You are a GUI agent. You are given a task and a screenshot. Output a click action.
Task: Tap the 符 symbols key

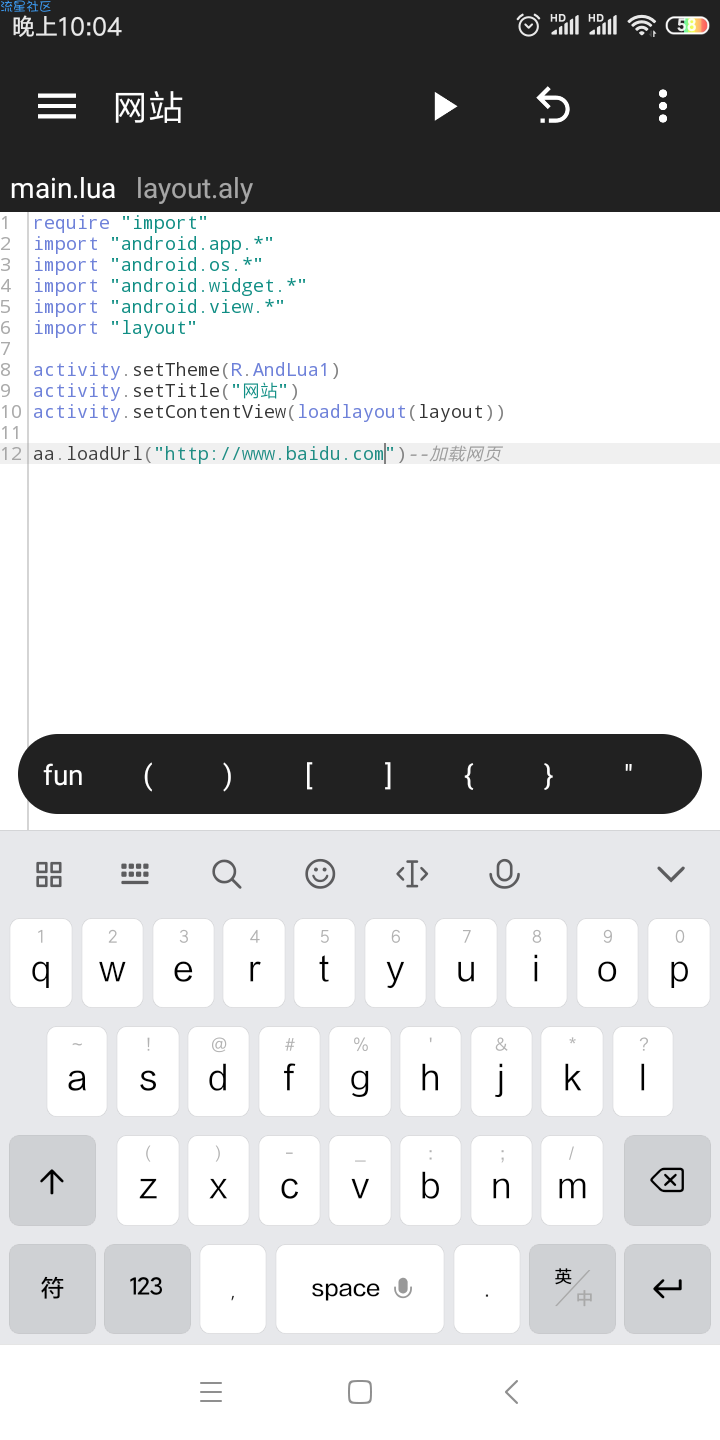(52, 1288)
